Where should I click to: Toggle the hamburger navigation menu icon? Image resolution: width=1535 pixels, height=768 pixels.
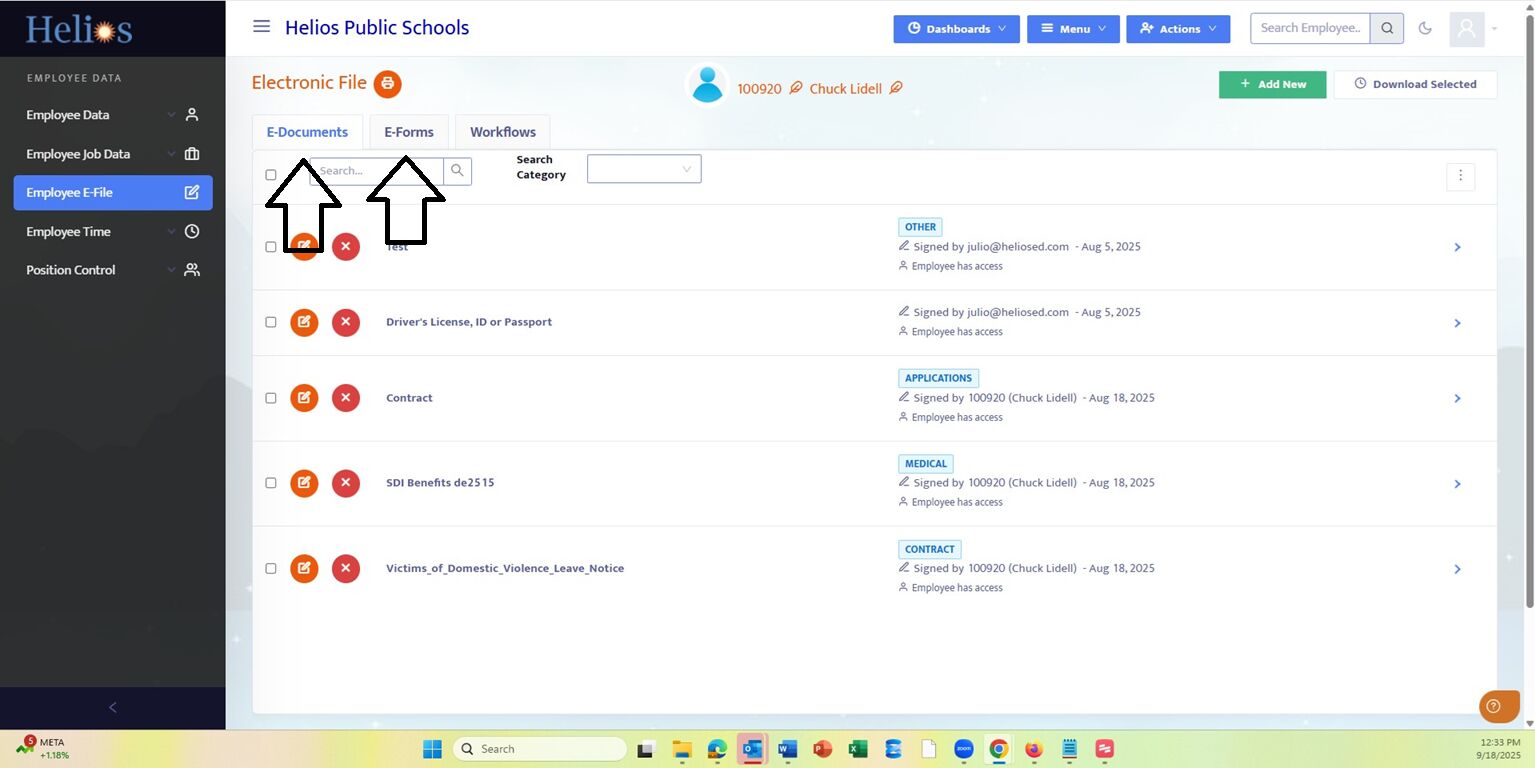[x=261, y=27]
